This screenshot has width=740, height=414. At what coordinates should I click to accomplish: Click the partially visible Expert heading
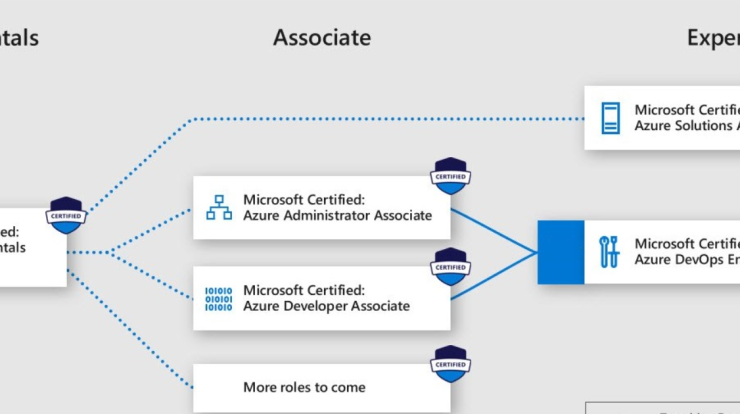(713, 38)
